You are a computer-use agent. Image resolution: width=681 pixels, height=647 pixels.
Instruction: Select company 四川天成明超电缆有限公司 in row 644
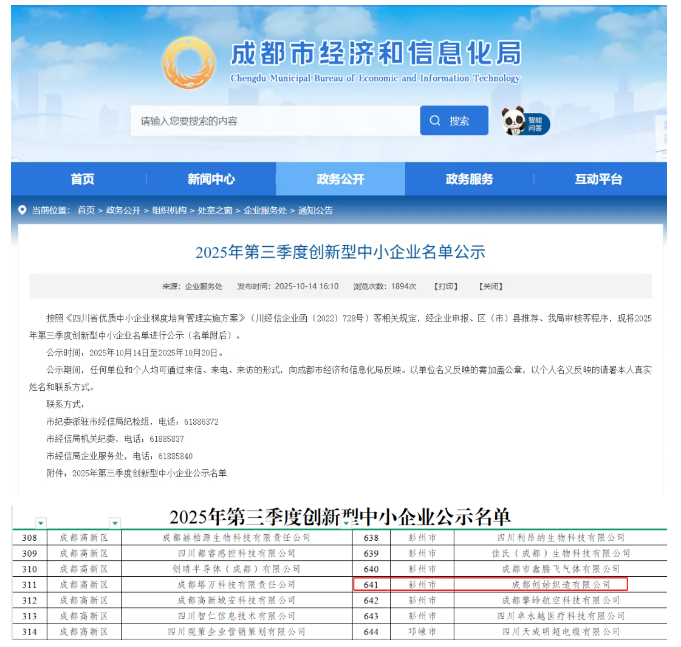pyautogui.click(x=561, y=631)
